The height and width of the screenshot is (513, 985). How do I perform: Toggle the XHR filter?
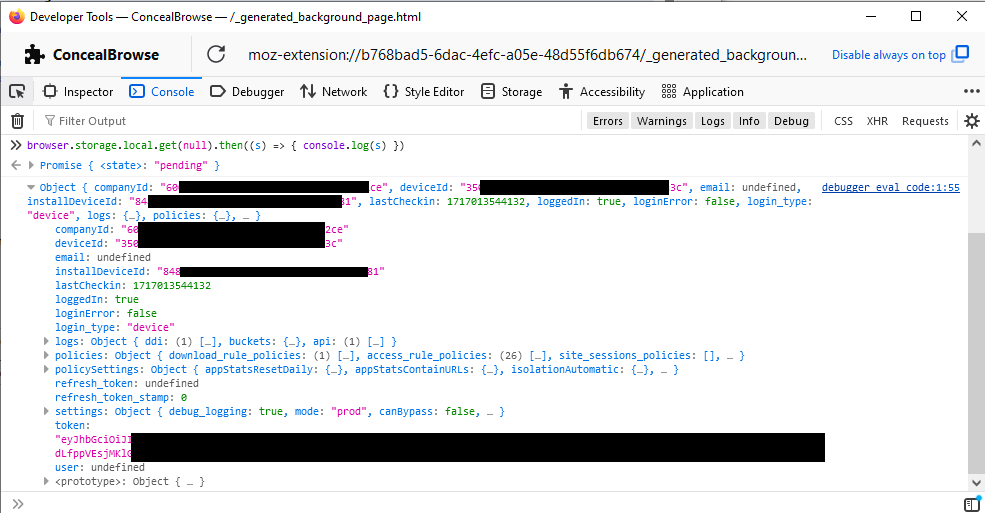877,121
